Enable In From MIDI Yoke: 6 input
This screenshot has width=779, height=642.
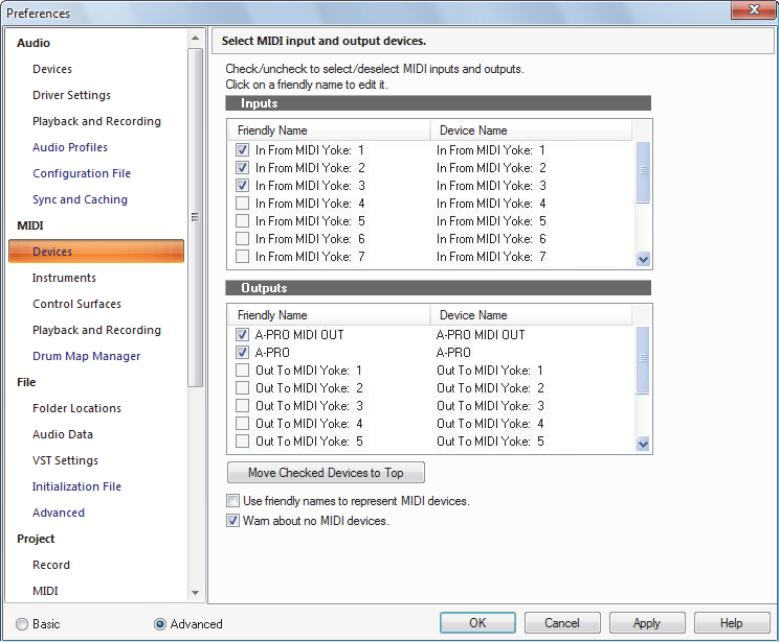tap(242, 239)
